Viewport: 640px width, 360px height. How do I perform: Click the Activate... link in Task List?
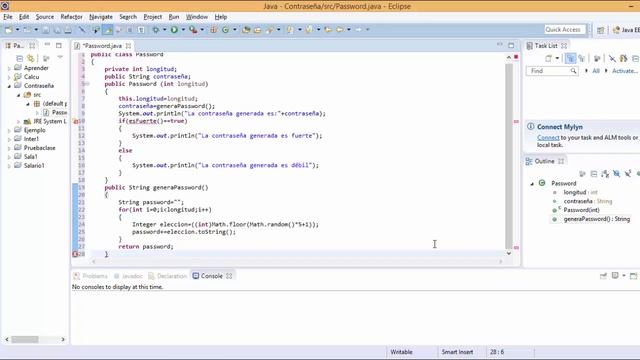coord(624,71)
